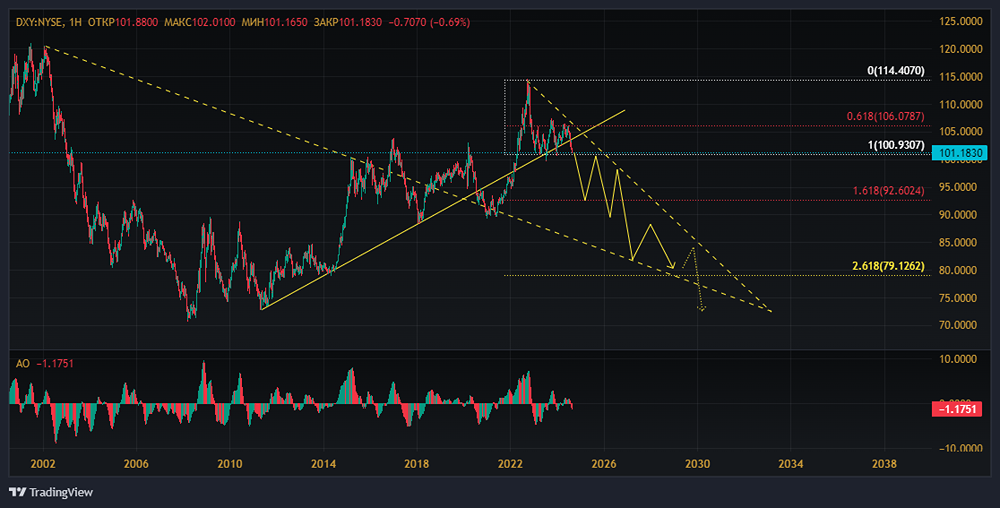Select the Fibonacci level 1(100.9307) label
Viewport: 1000px width, 508px height.
tap(895, 145)
